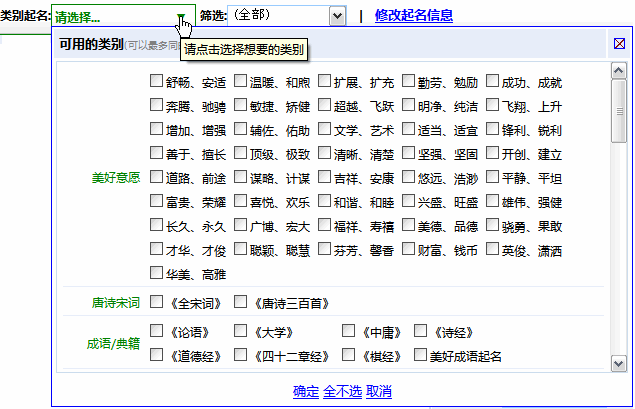Click the scrollbar down arrow in category panel
Screen dimensions: 635x409
click(x=619, y=361)
